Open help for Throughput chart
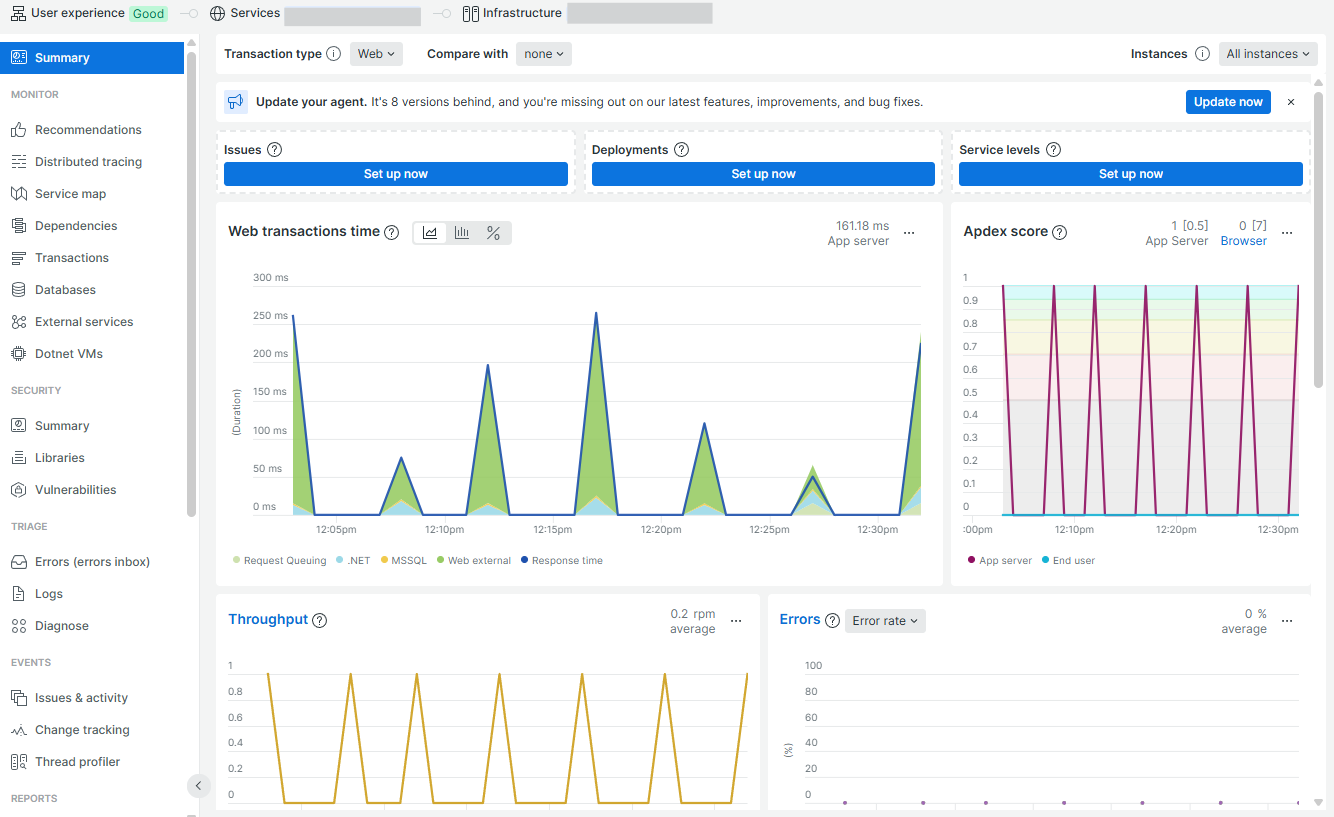The height and width of the screenshot is (817, 1334). coord(320,620)
